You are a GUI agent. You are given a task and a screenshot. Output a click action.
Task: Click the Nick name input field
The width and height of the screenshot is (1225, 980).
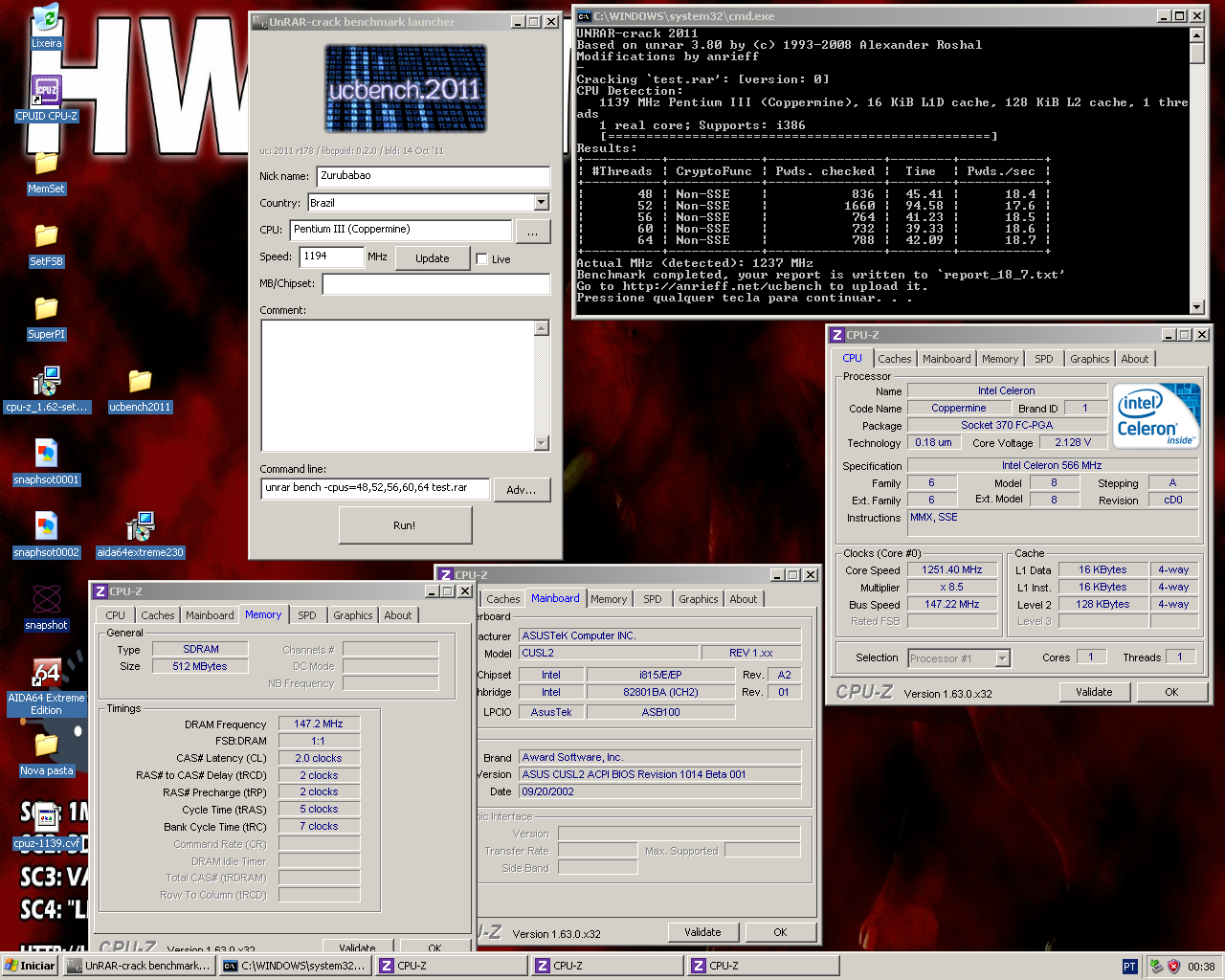pyautogui.click(x=433, y=176)
